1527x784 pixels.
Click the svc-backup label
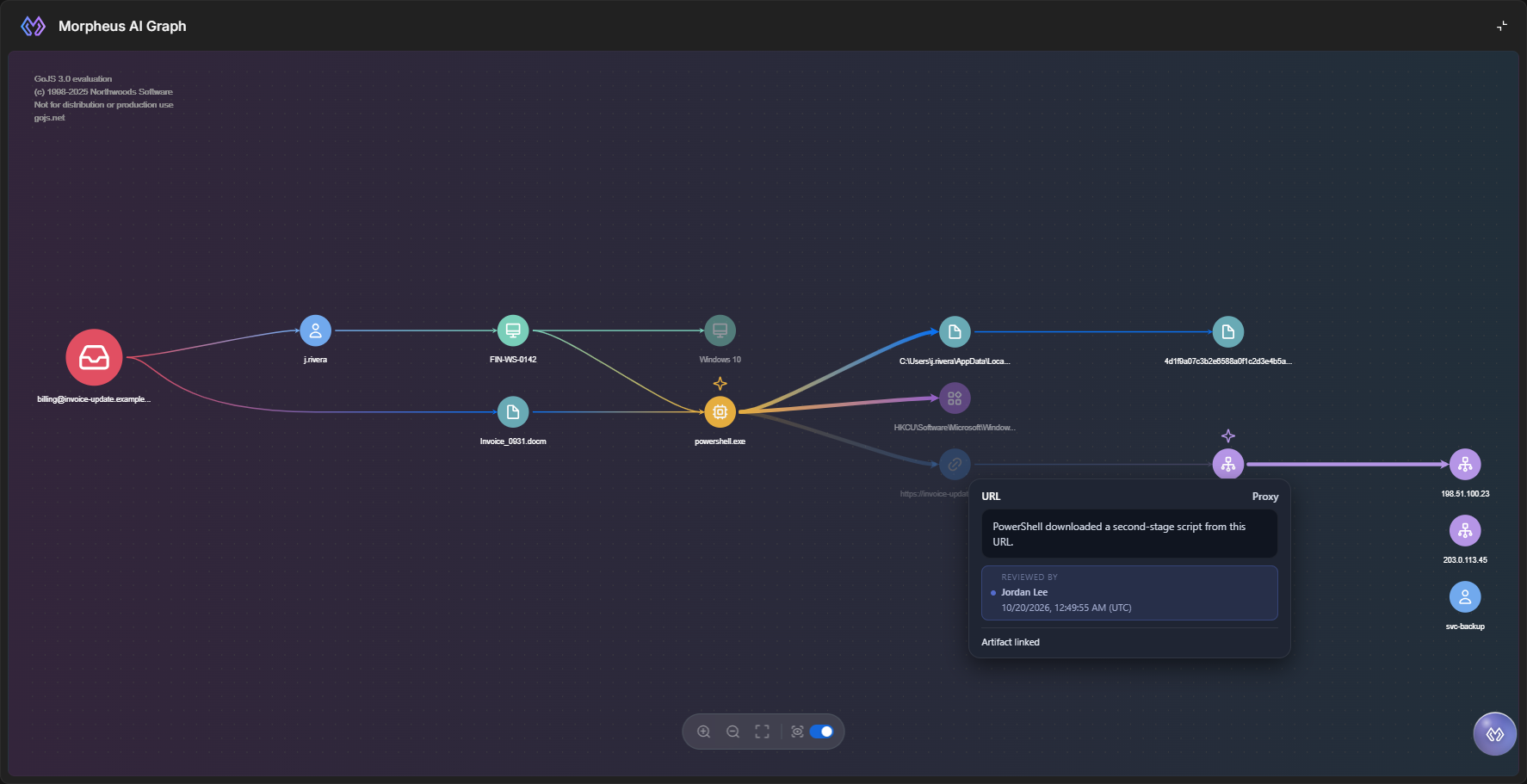coord(1465,627)
